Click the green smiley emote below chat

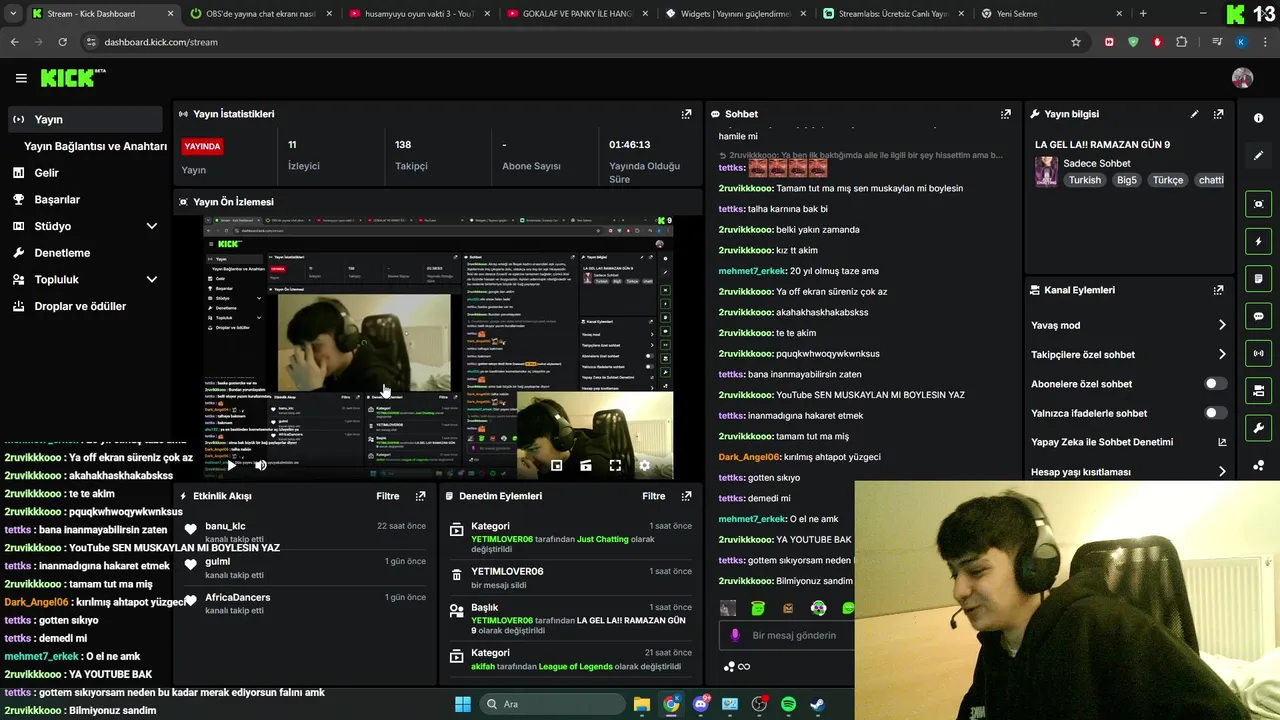point(758,608)
